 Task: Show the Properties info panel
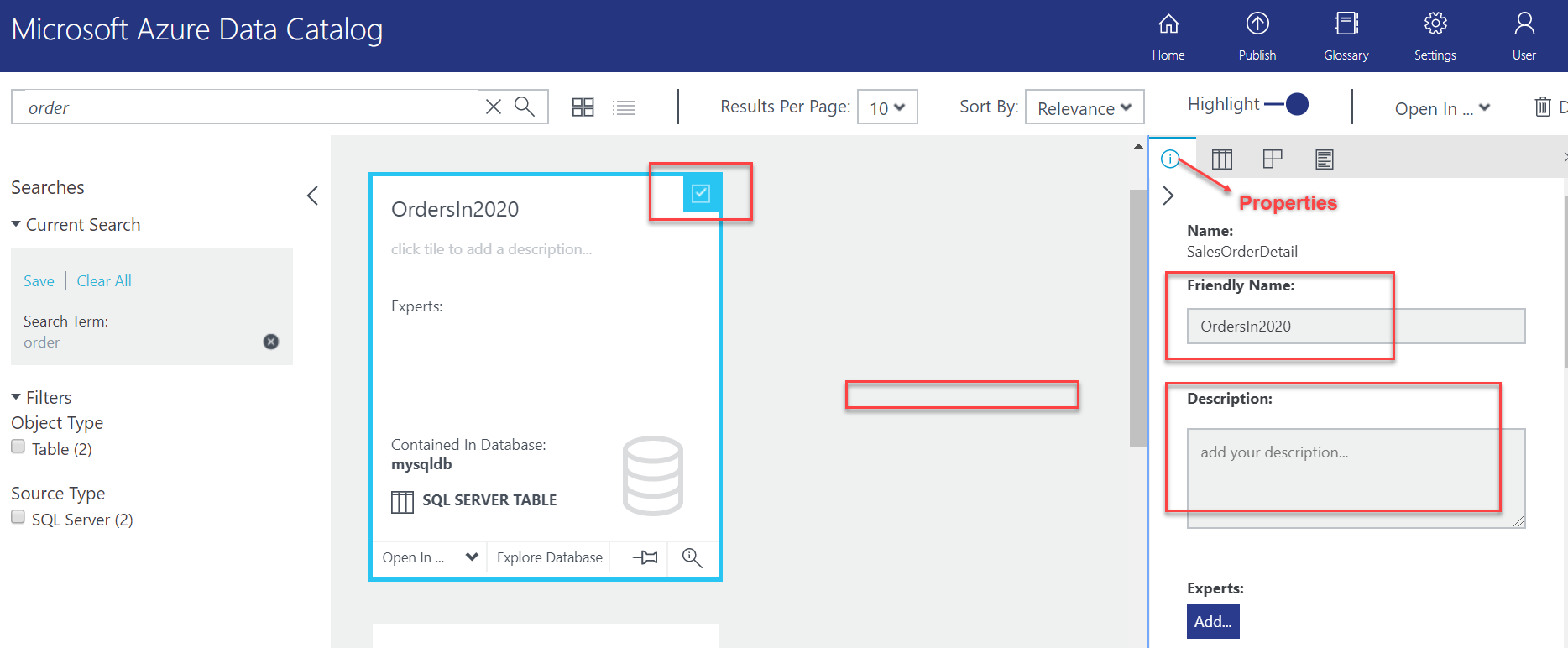point(1170,159)
